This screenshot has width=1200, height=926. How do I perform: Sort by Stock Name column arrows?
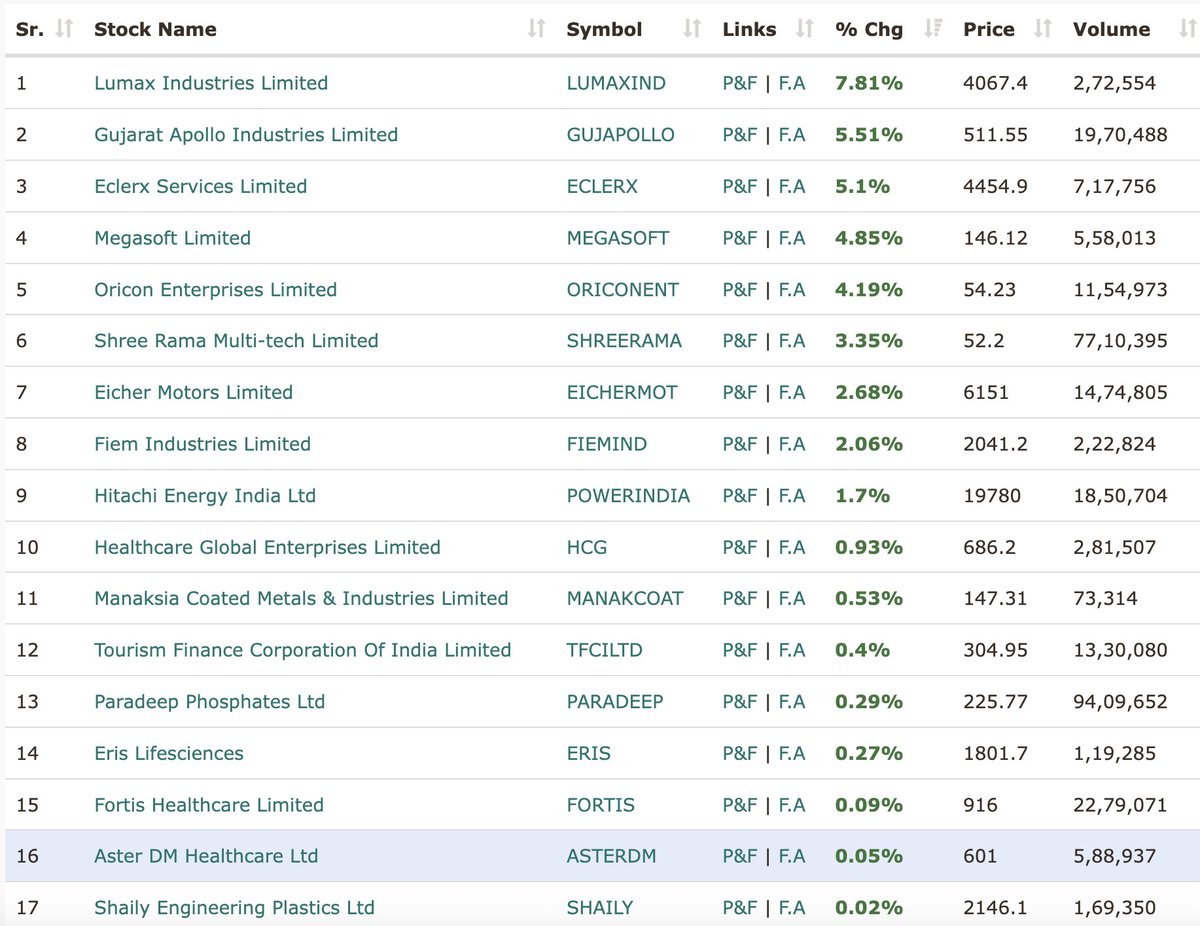[x=537, y=30]
